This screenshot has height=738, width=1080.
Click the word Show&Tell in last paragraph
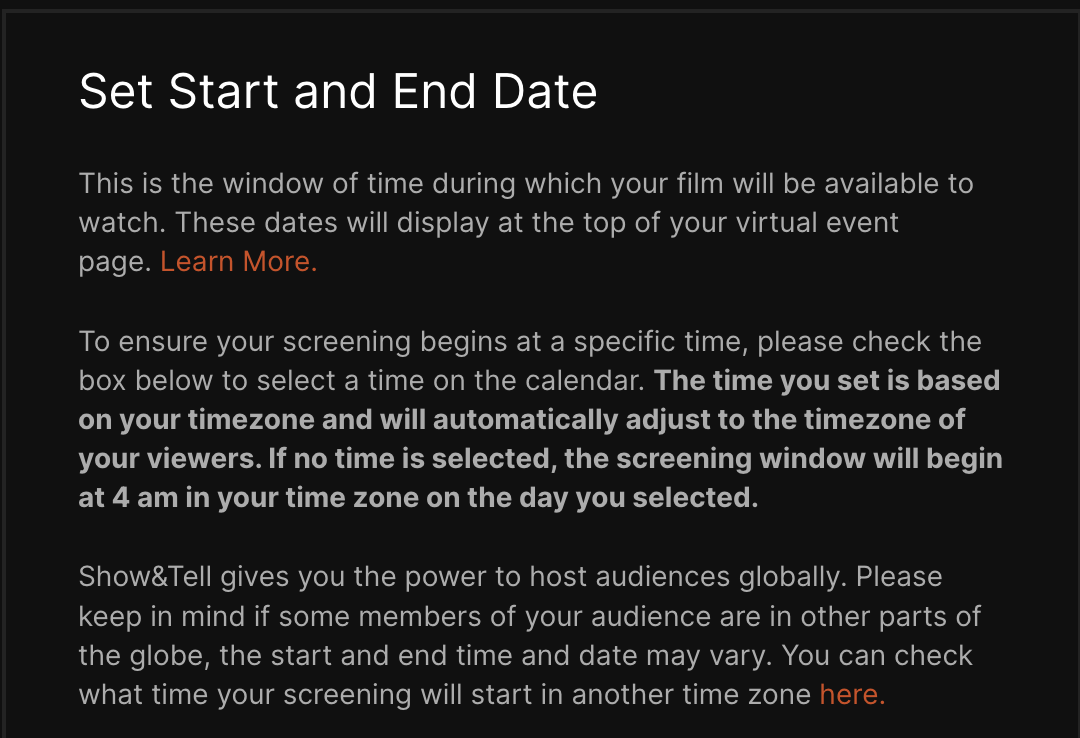(x=145, y=577)
